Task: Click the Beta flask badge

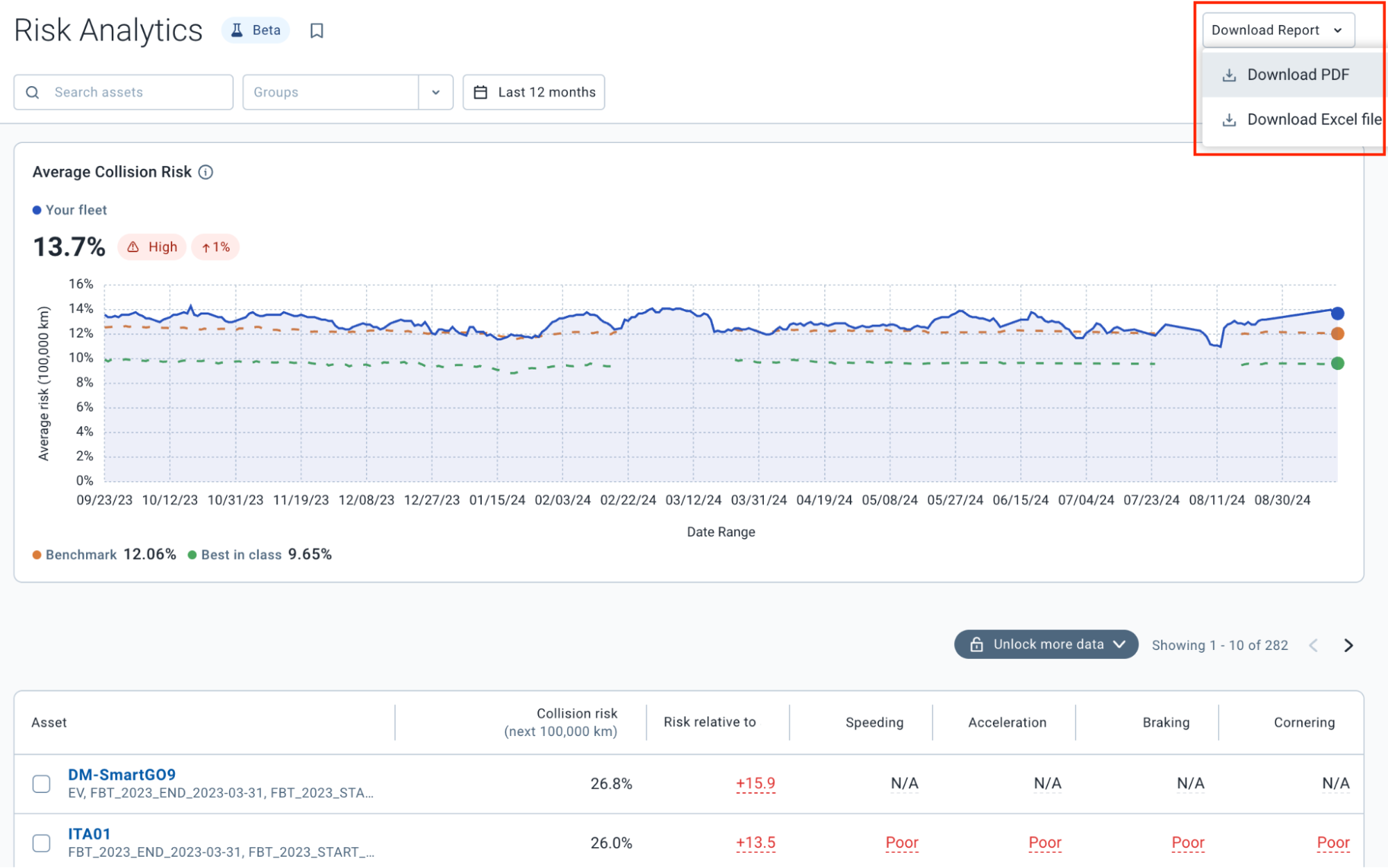Action: point(256,31)
